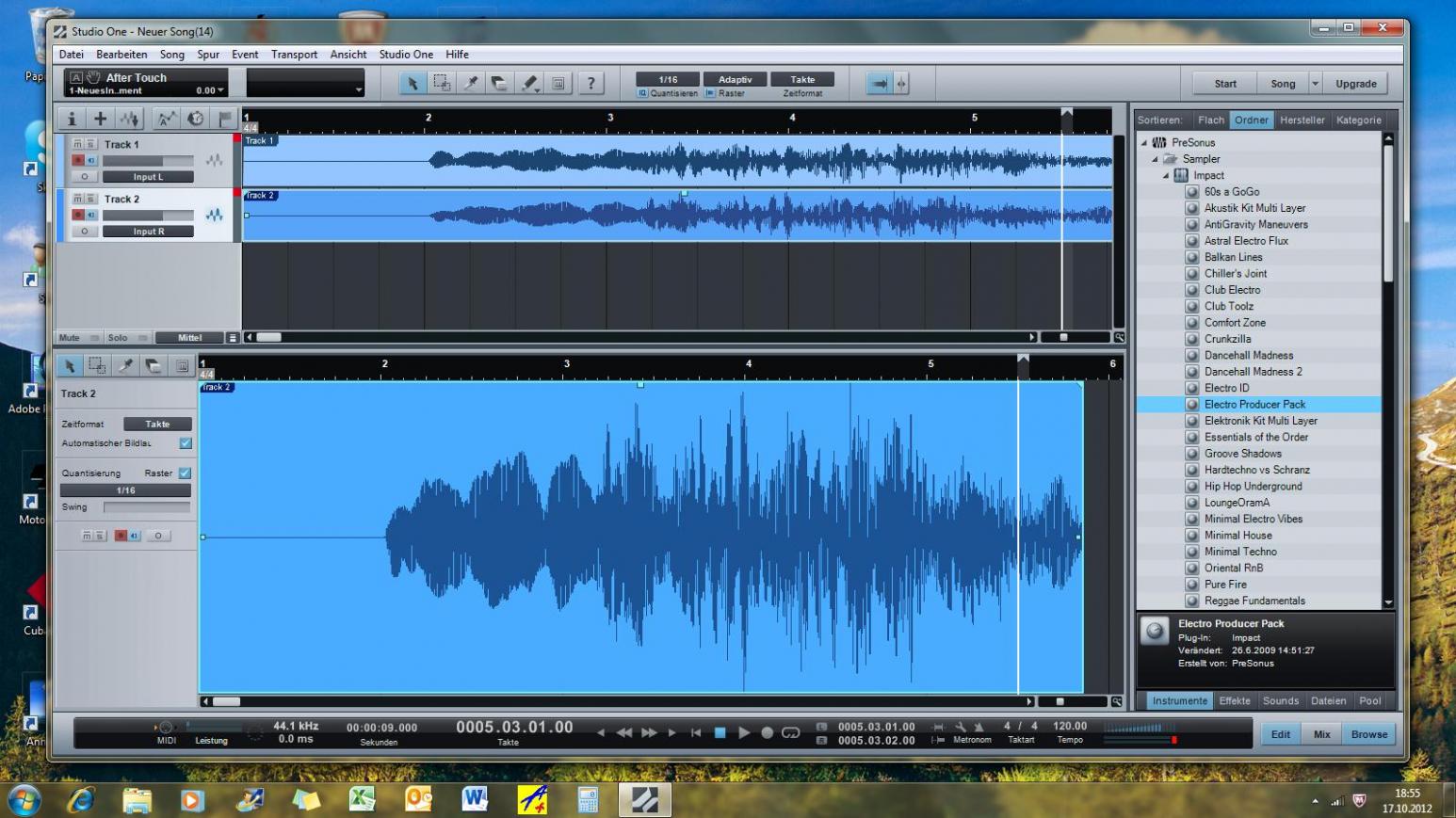Mute Track 2 with its m button
The image size is (1456, 818).
(x=78, y=199)
